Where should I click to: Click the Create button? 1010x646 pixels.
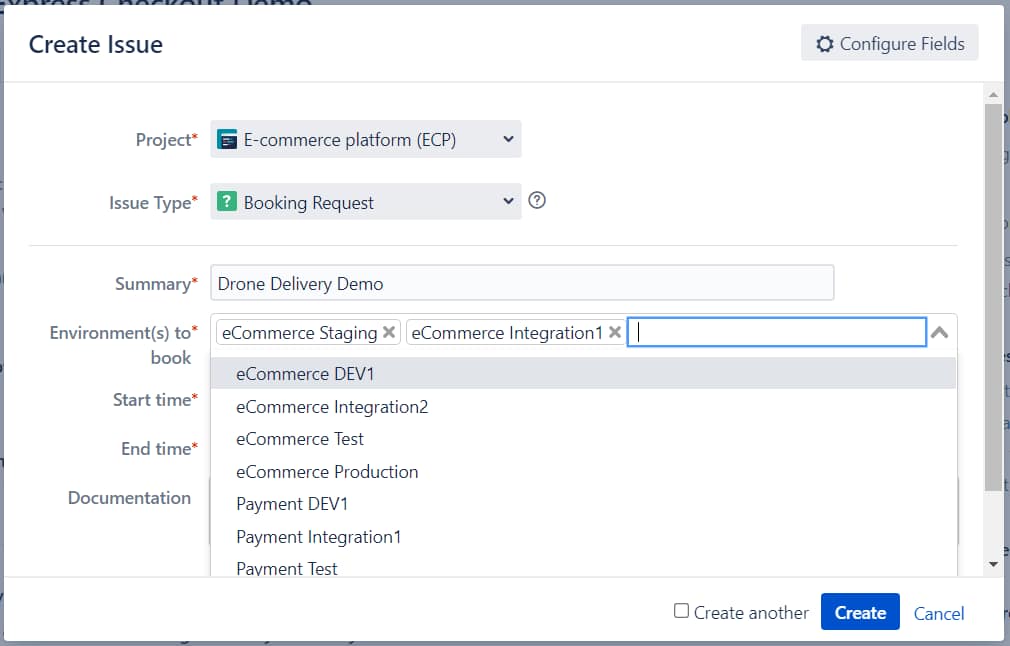point(860,612)
